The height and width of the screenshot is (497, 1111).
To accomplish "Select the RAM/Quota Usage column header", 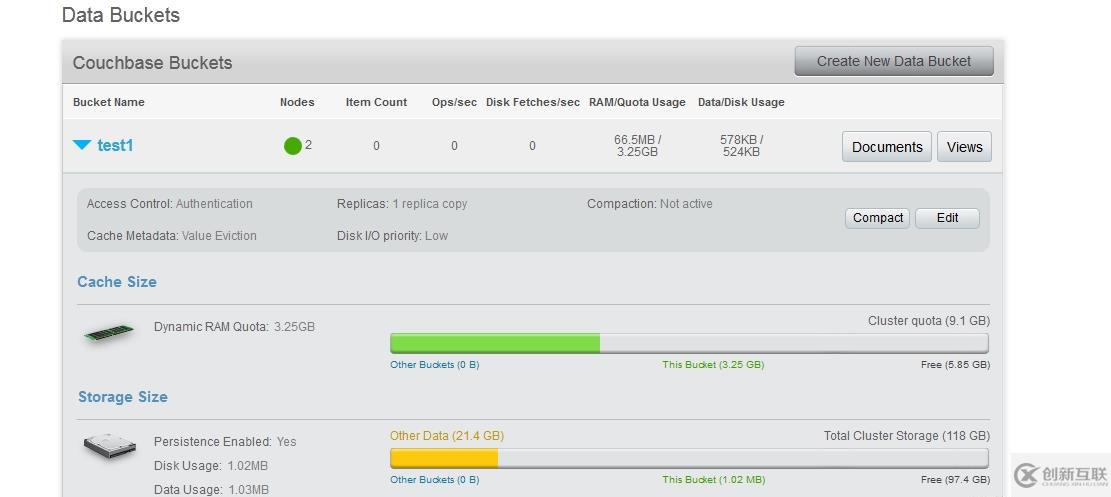I will [637, 102].
